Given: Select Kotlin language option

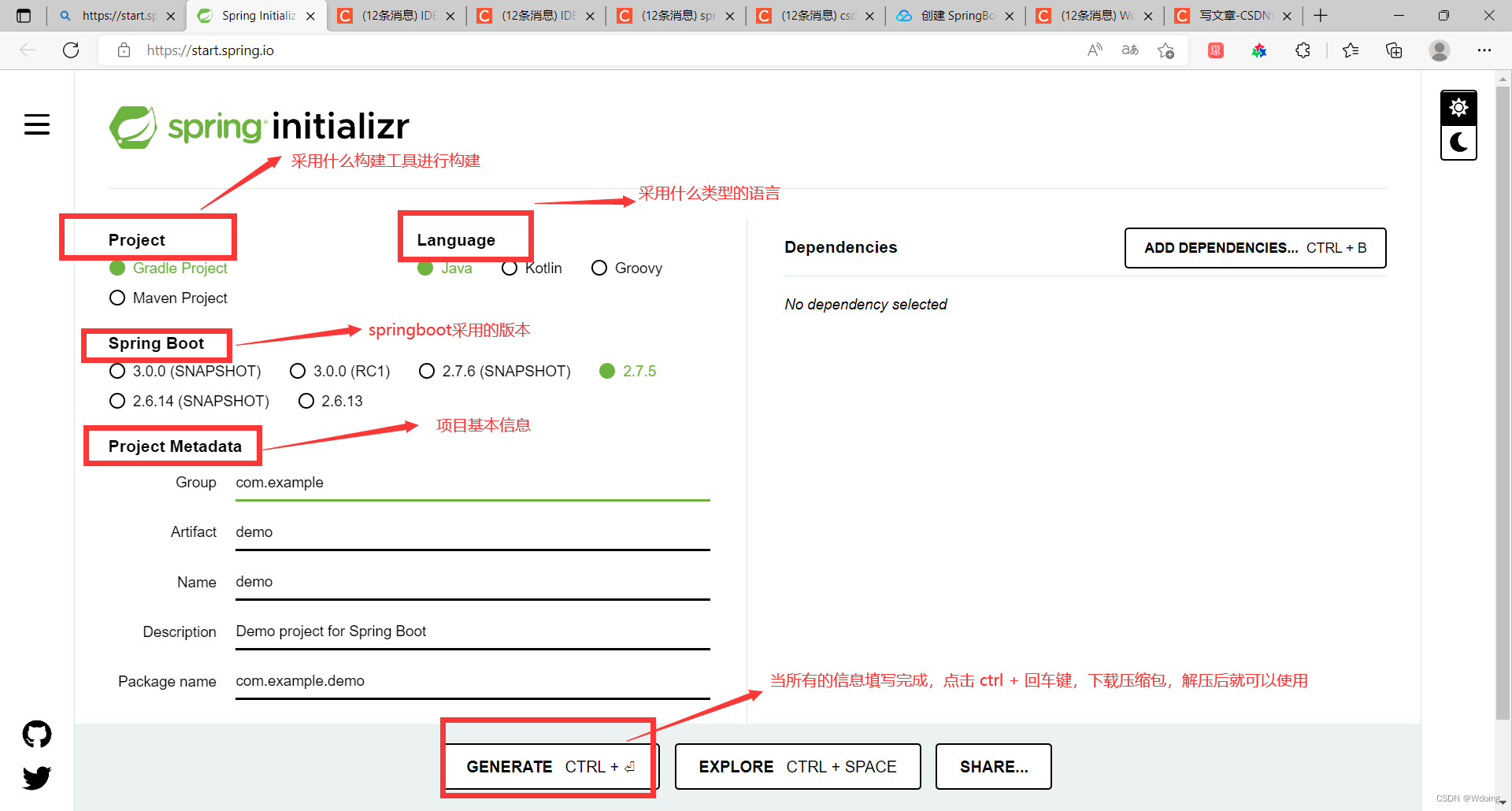Looking at the screenshot, I should click(510, 268).
